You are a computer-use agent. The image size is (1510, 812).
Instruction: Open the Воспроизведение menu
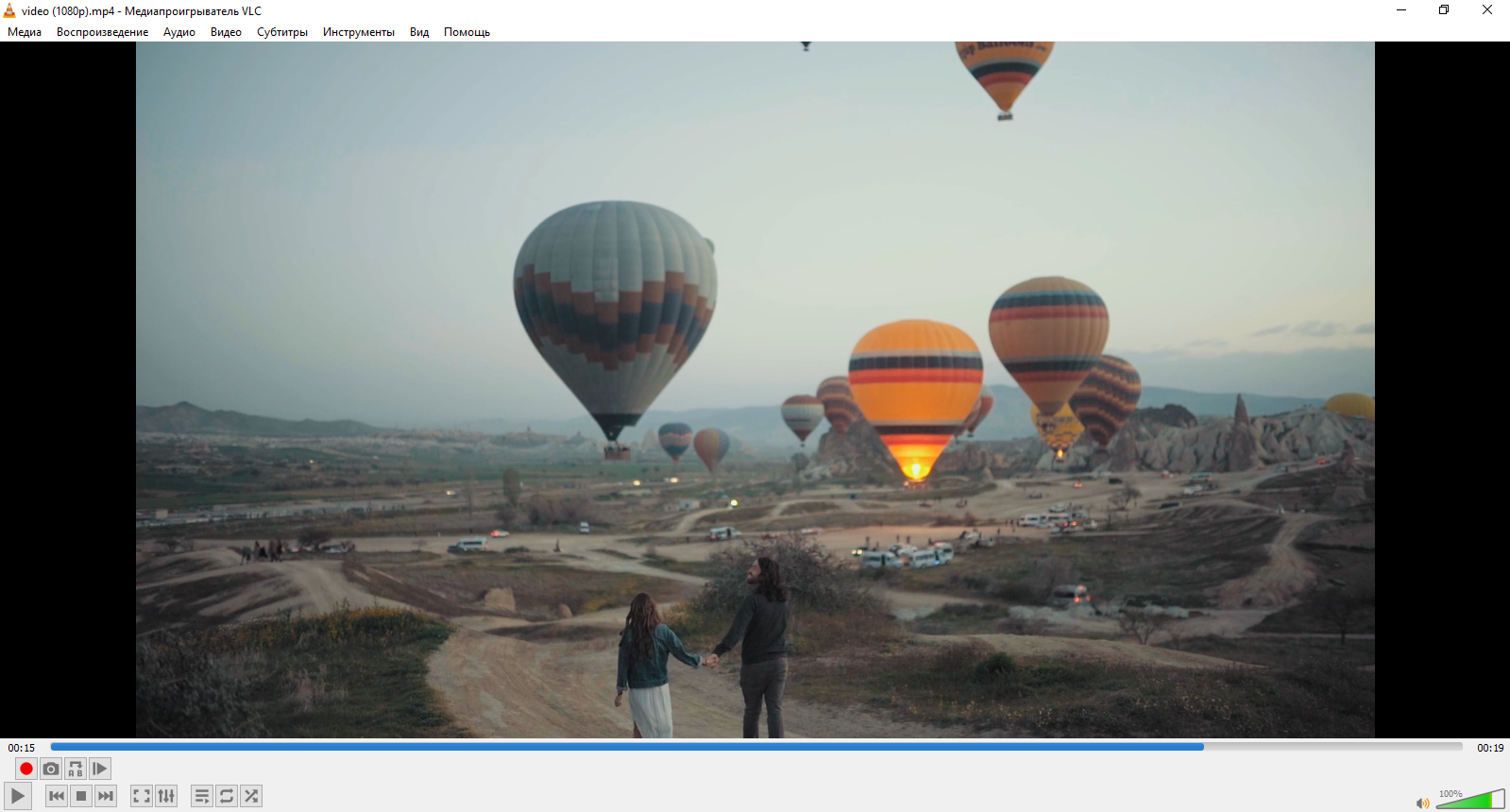pyautogui.click(x=102, y=32)
